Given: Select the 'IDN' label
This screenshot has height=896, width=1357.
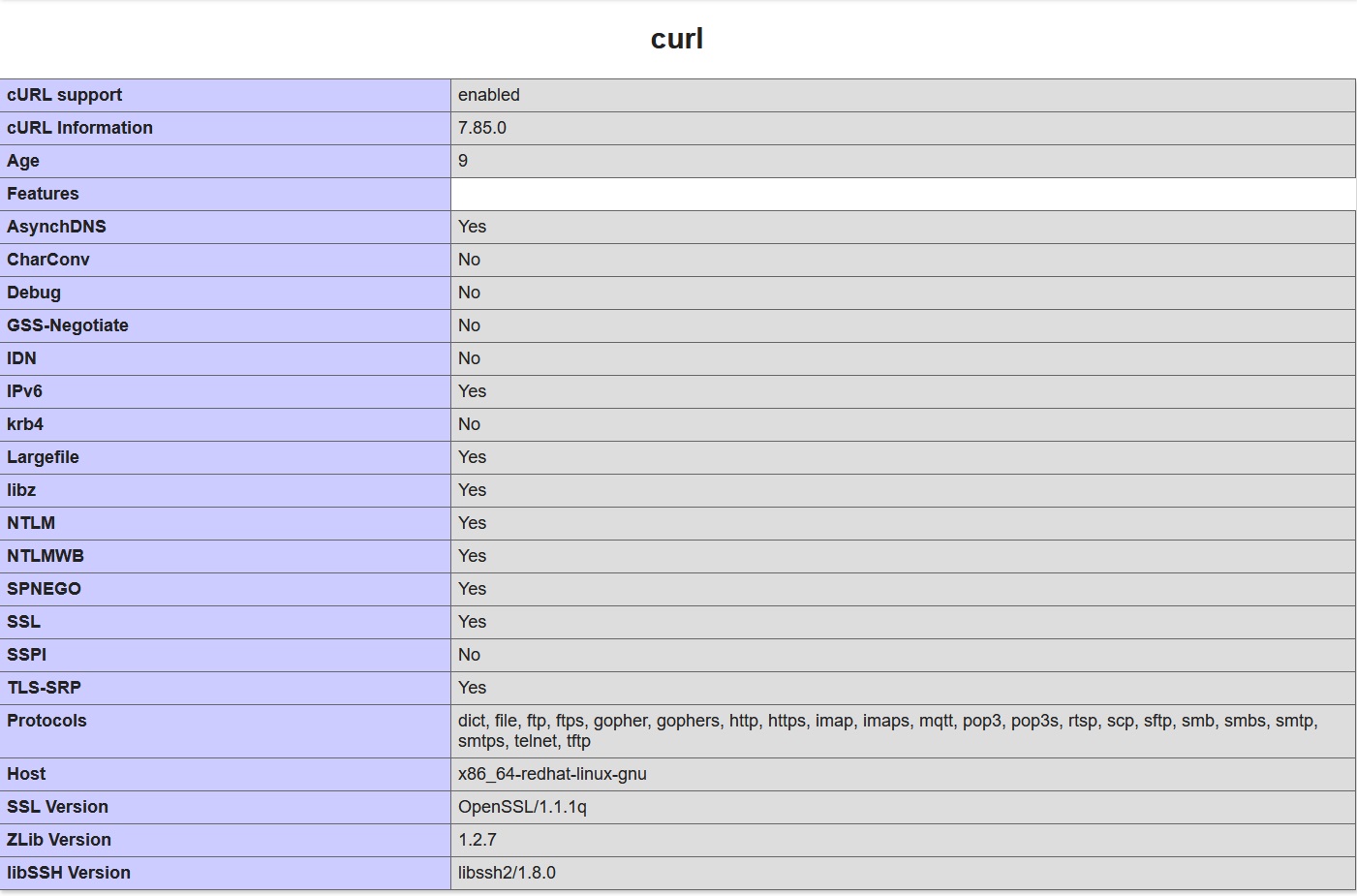Looking at the screenshot, I should pos(21,358).
